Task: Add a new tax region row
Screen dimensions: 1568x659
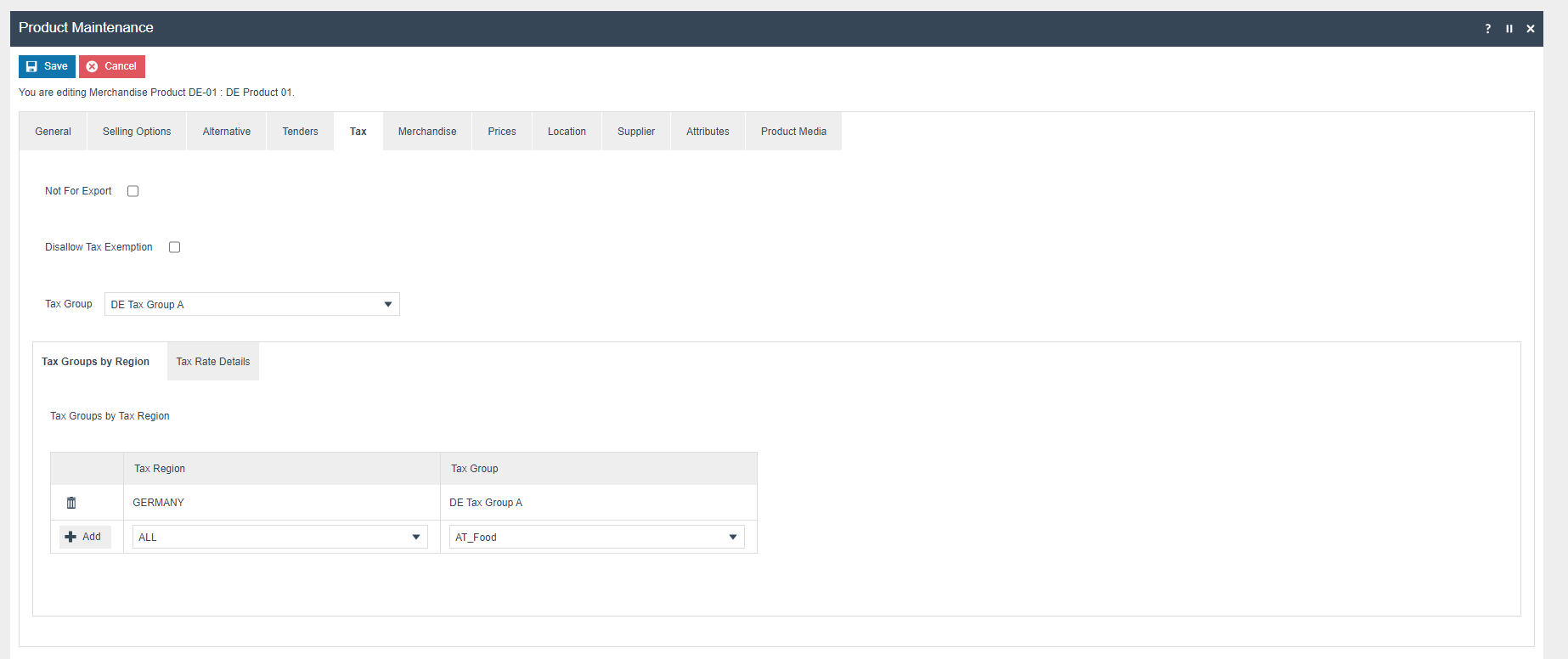Action: [84, 537]
